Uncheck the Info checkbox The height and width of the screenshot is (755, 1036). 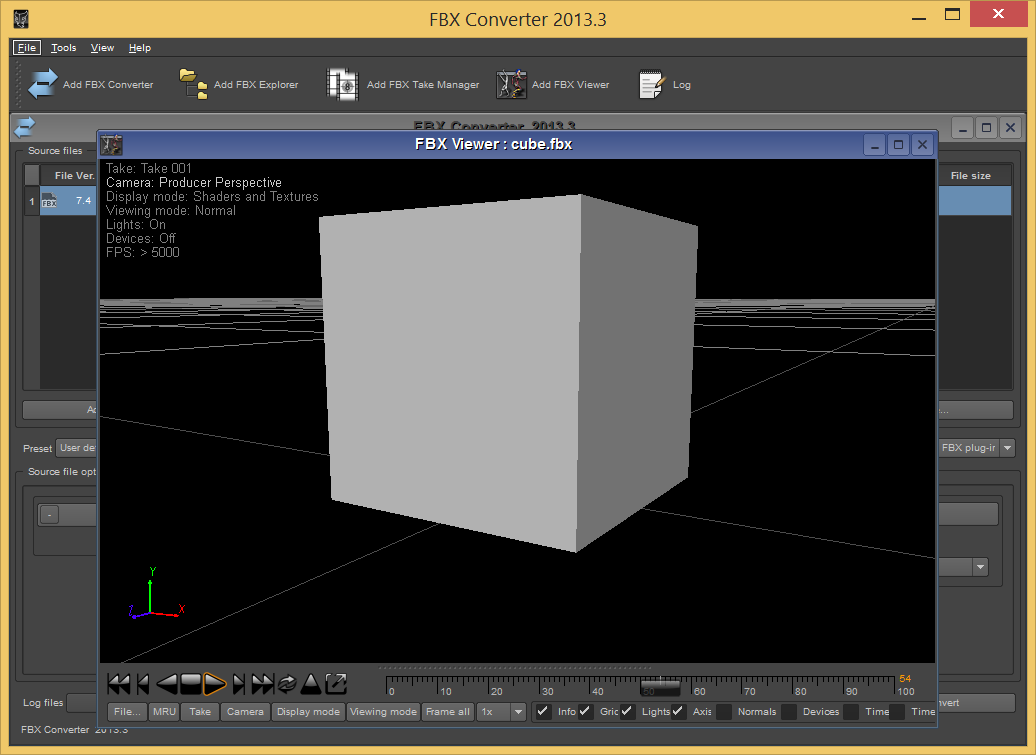pyautogui.click(x=543, y=711)
